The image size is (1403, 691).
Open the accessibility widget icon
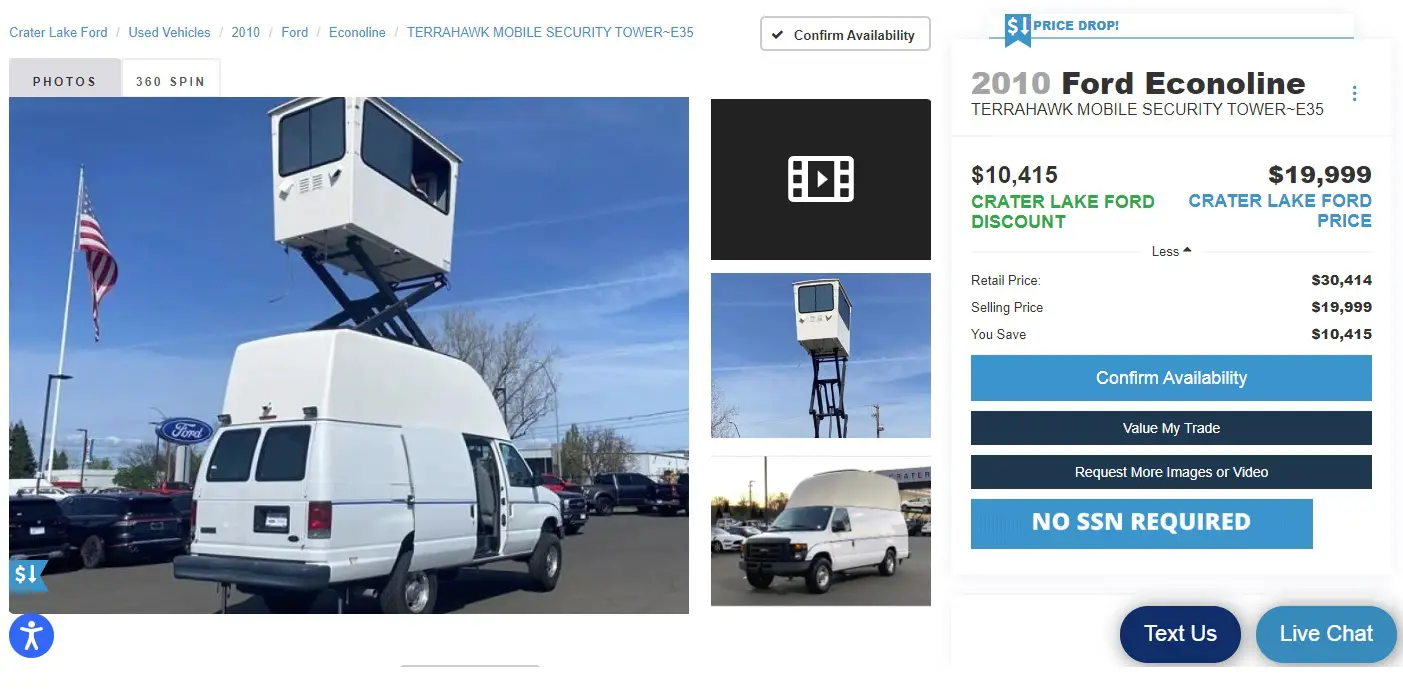(x=31, y=635)
